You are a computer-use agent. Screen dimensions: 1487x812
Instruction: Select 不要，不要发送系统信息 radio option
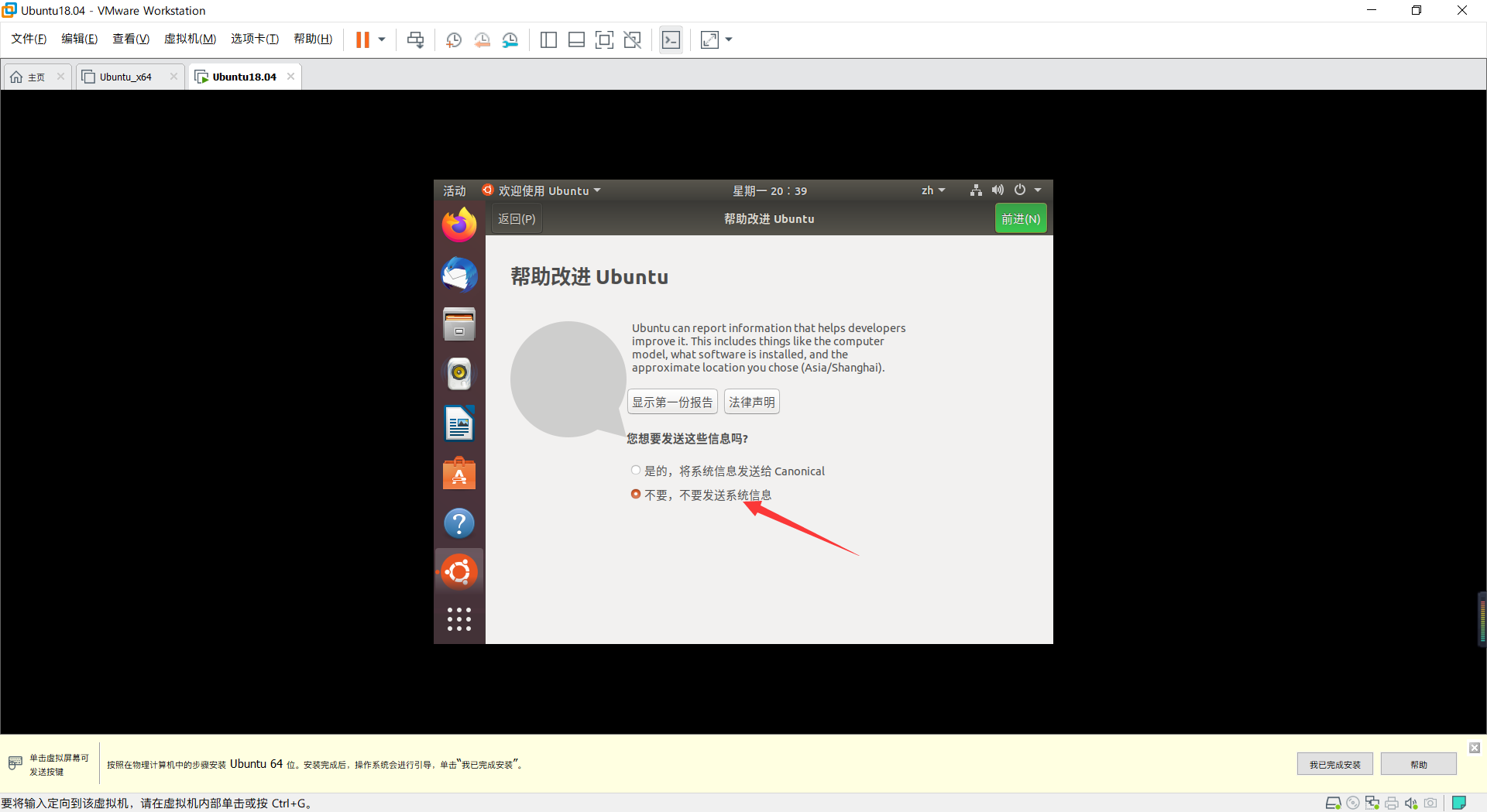point(701,495)
